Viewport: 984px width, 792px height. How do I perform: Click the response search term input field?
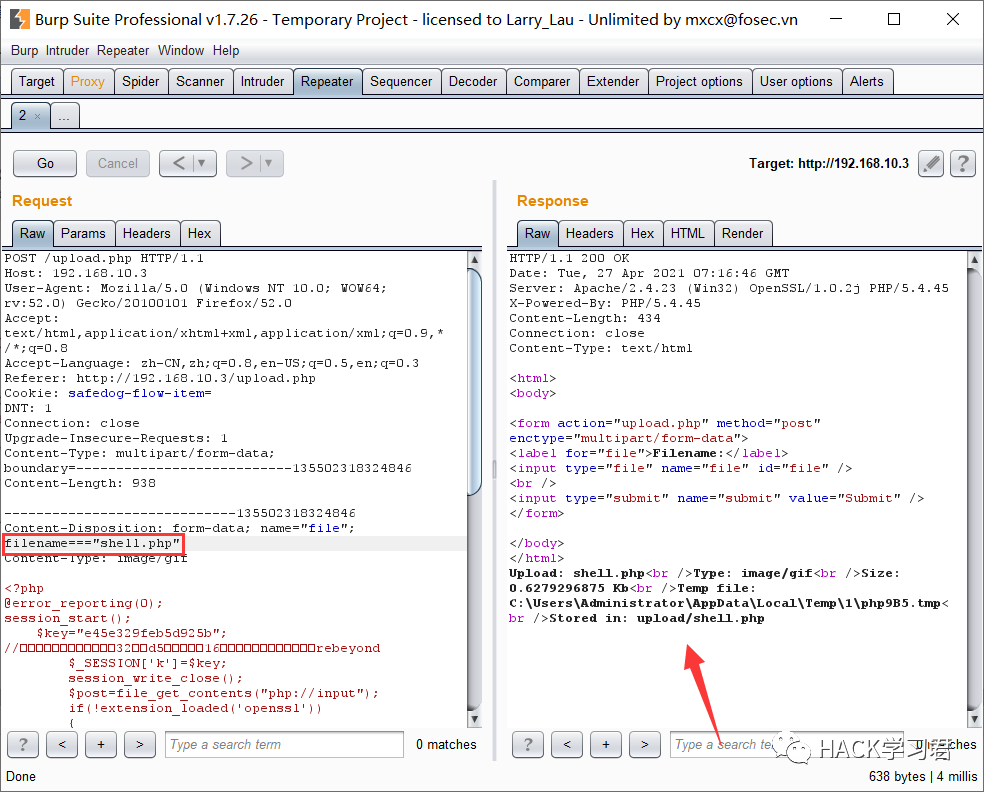786,744
